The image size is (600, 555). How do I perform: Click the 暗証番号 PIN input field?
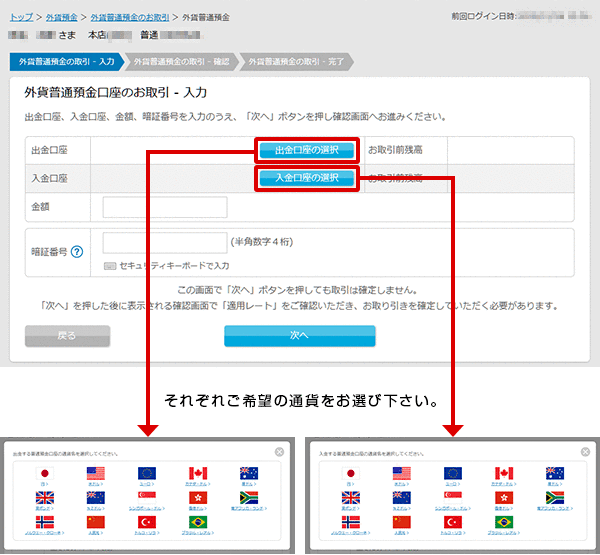click(x=165, y=242)
